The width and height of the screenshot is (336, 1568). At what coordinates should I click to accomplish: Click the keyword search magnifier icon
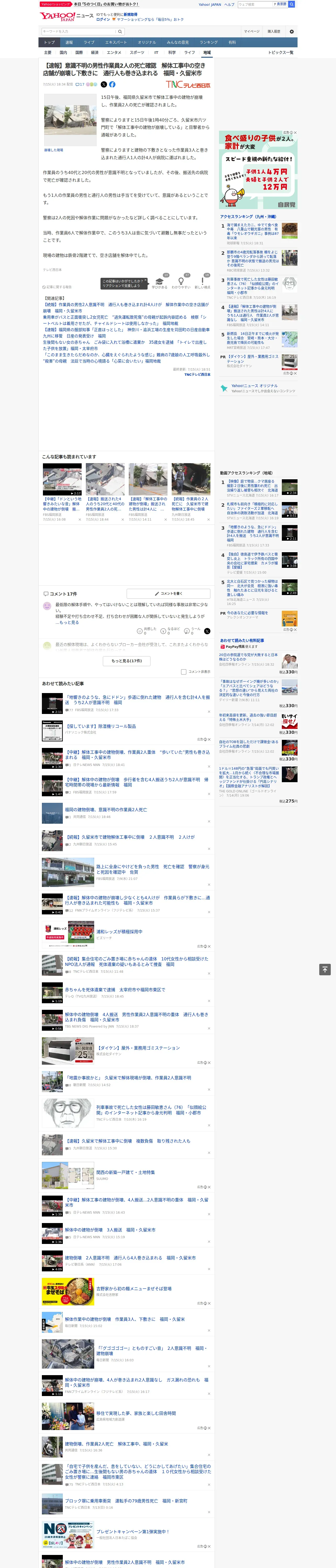click(120, 32)
